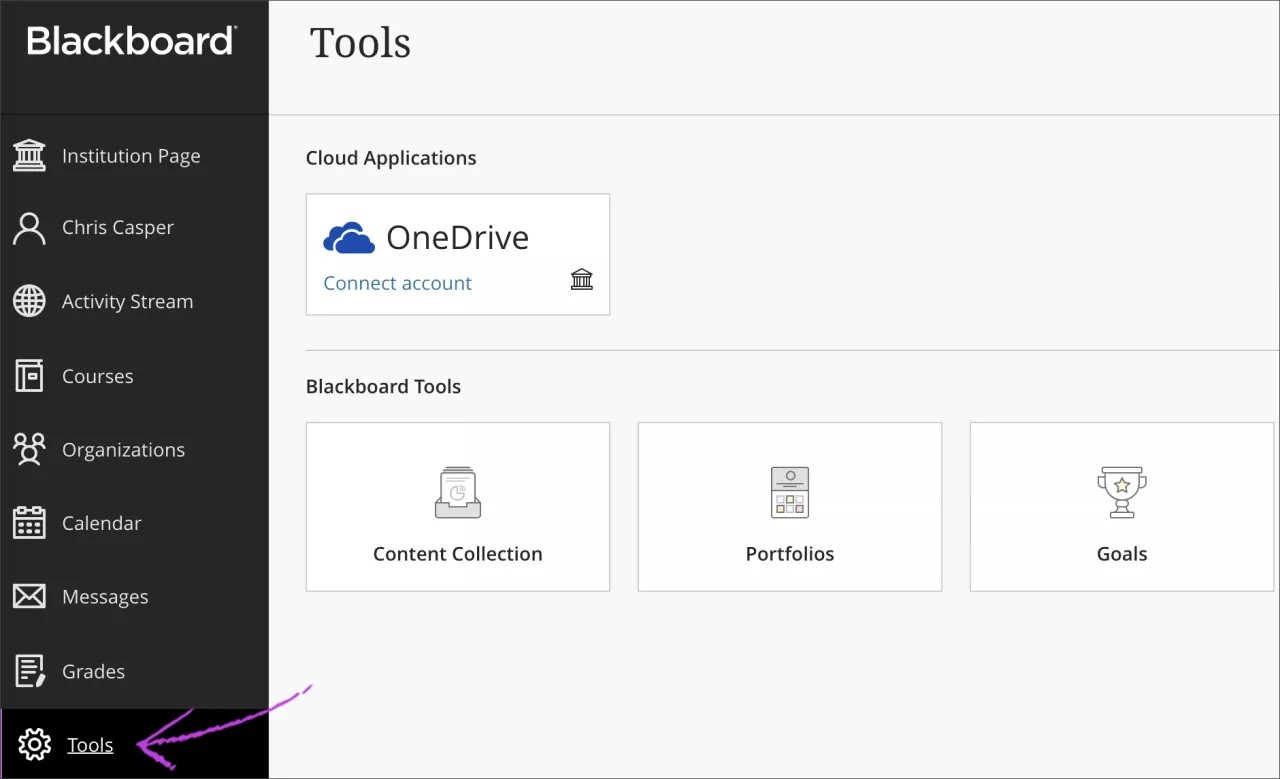
Task: Open the Goals trophy icon
Action: click(1121, 491)
